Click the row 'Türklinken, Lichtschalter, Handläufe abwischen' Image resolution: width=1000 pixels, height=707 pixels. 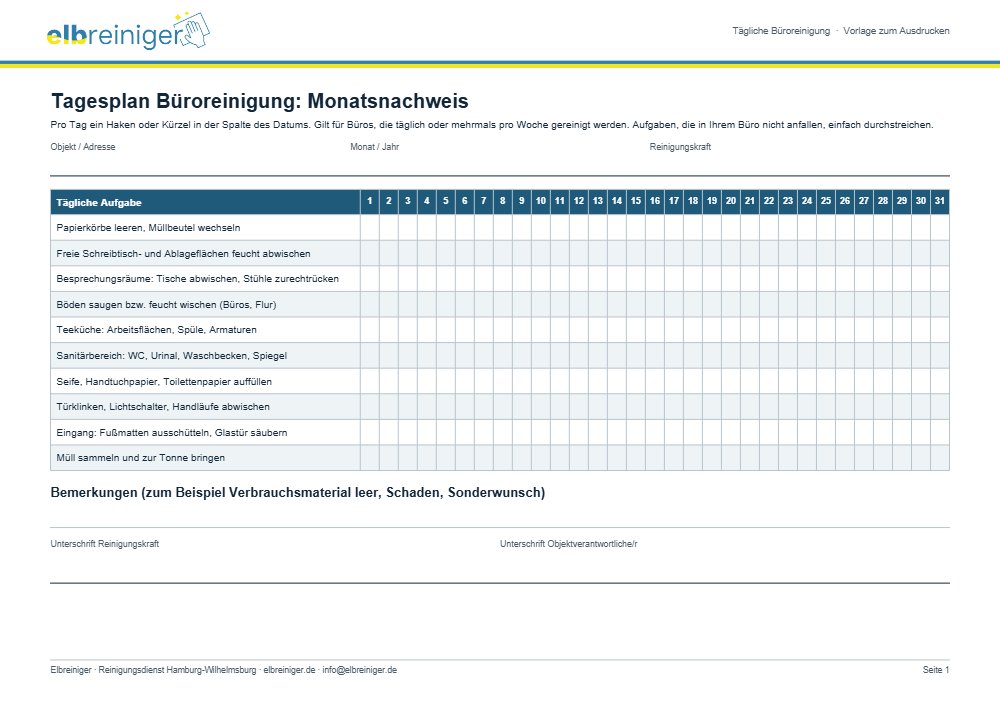500,407
